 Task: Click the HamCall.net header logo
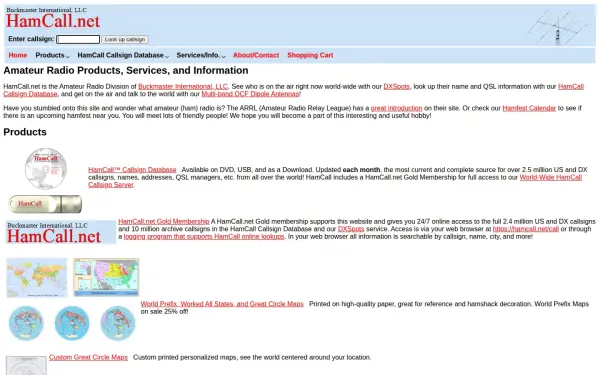(53, 18)
